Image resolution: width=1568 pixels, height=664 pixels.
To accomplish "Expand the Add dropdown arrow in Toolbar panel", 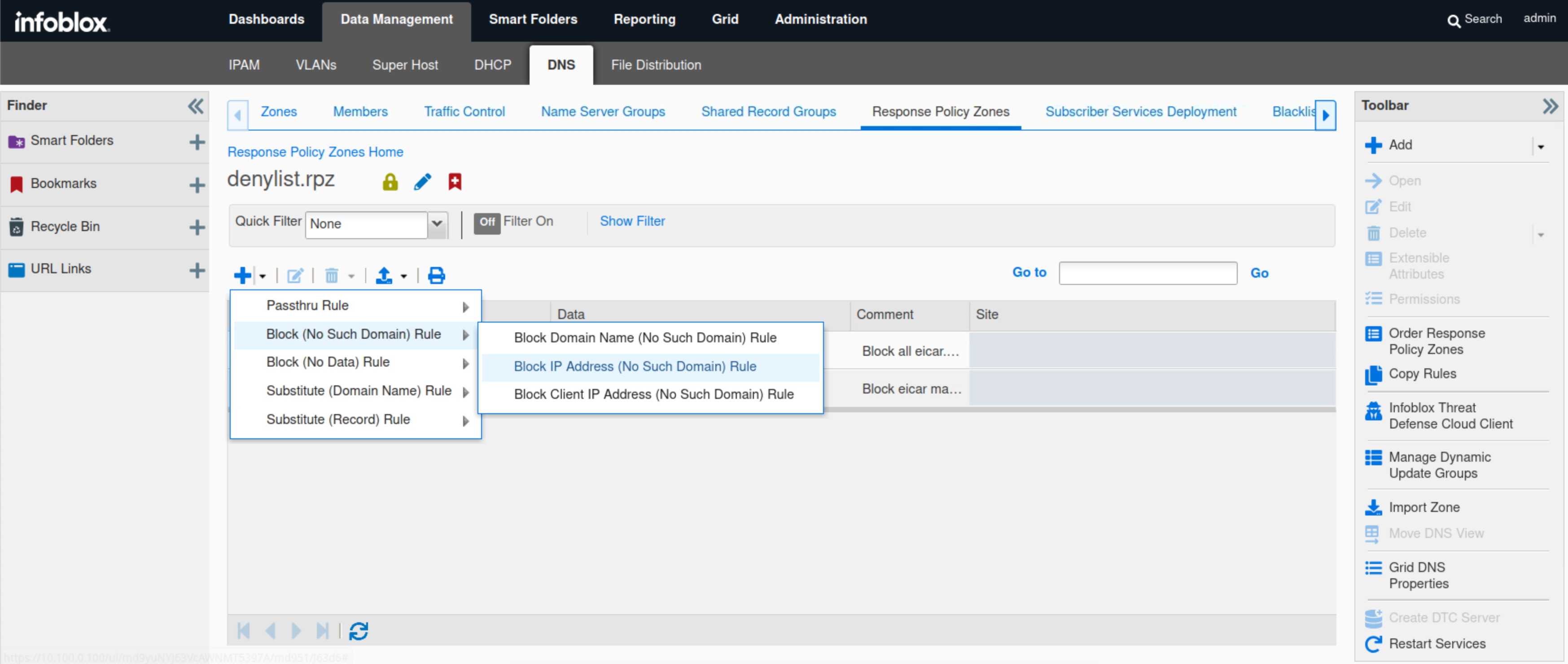I will [1541, 147].
